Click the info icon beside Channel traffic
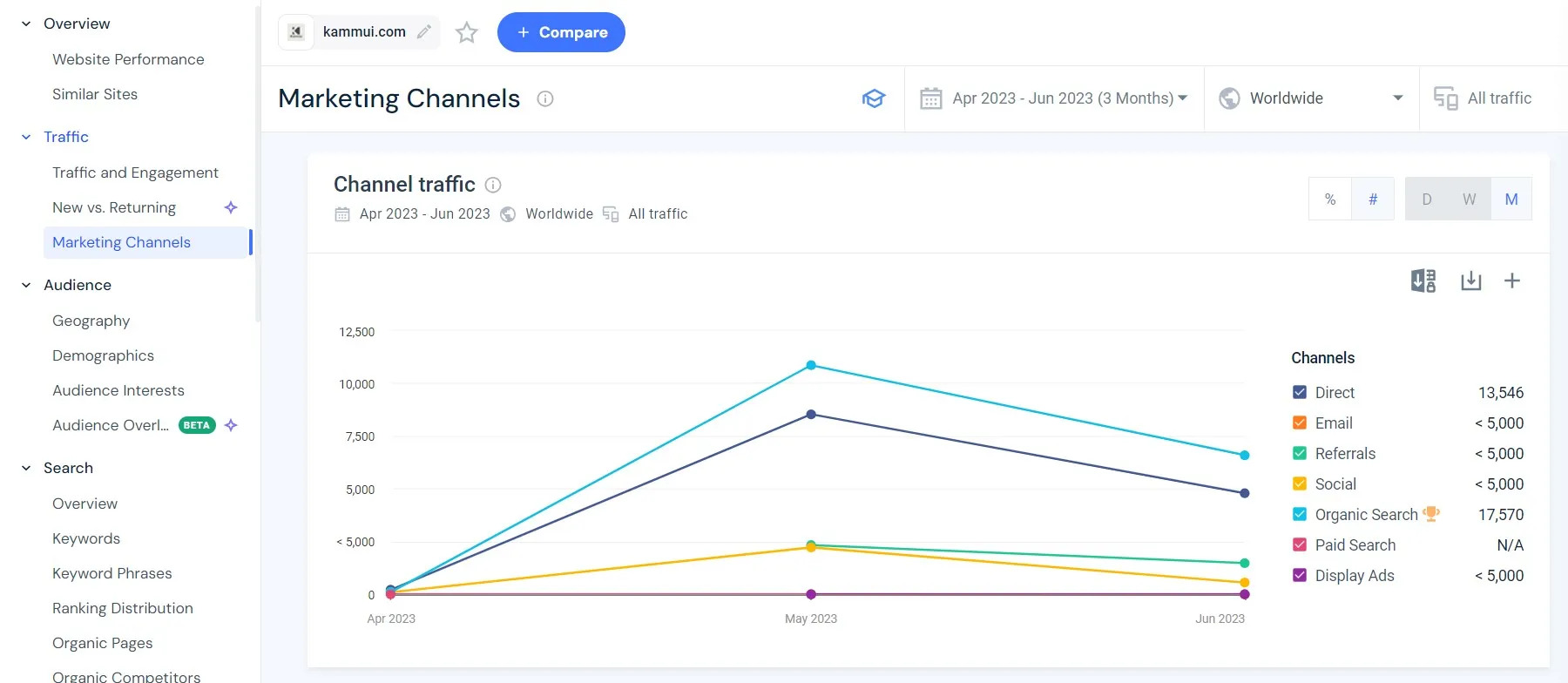The height and width of the screenshot is (683, 1568). 493,185
